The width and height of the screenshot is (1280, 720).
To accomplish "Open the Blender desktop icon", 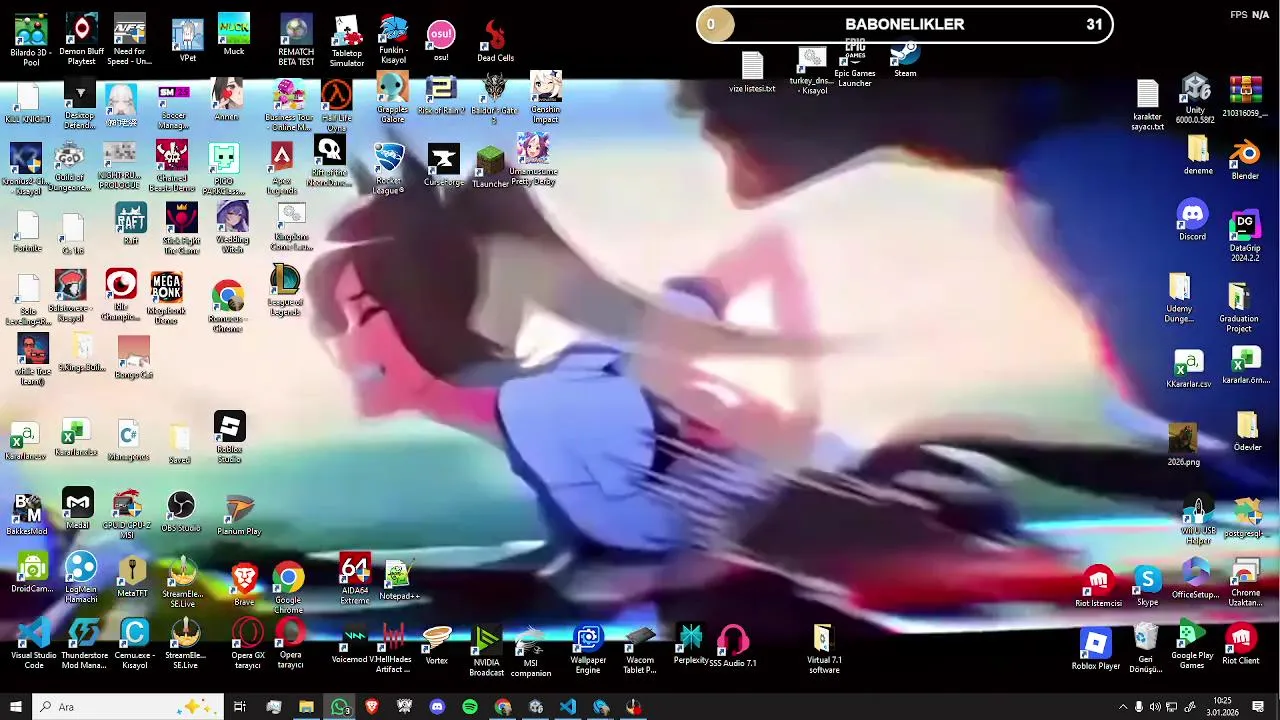I will (1245, 160).
